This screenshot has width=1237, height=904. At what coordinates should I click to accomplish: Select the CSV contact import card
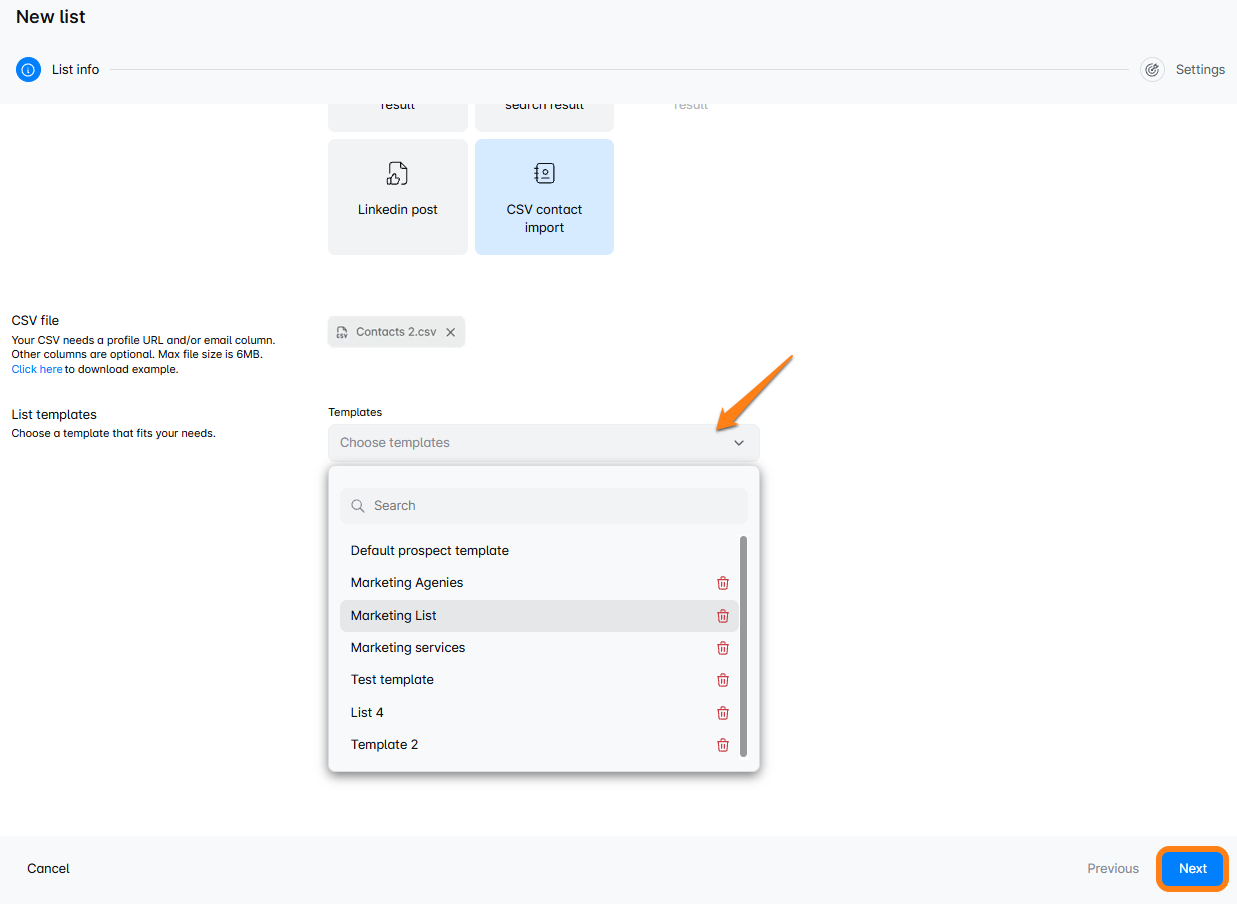pos(544,197)
